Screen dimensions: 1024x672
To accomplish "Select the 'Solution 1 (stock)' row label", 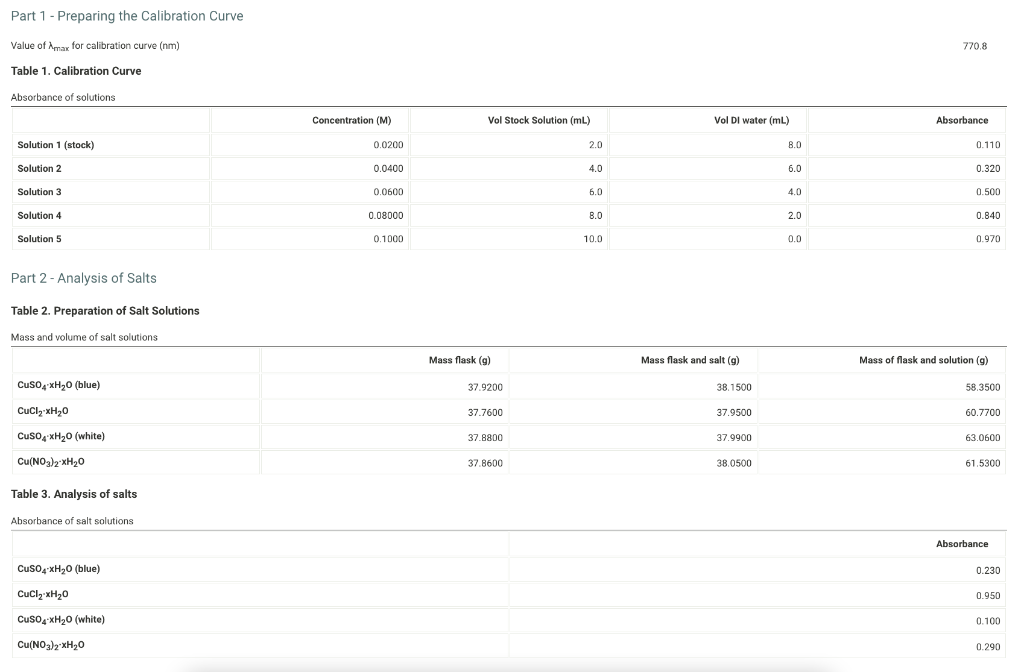I will (x=56, y=145).
